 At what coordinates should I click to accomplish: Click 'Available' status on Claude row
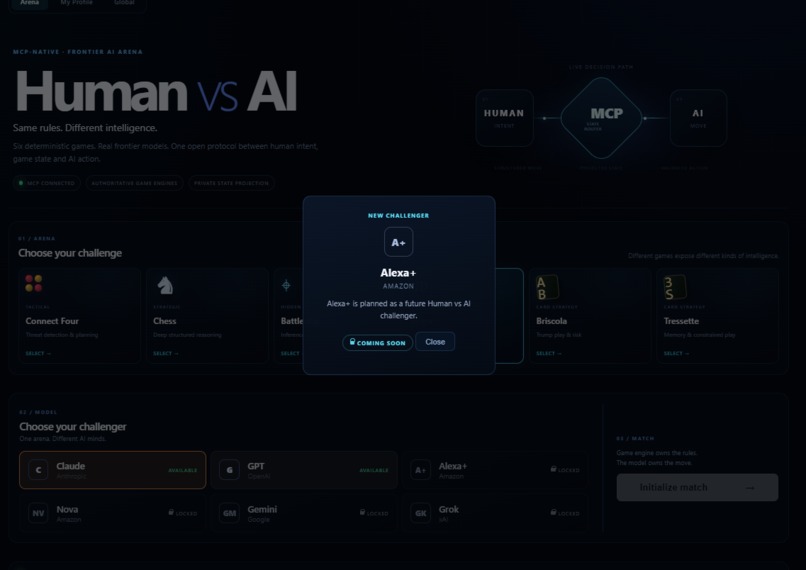(182, 470)
